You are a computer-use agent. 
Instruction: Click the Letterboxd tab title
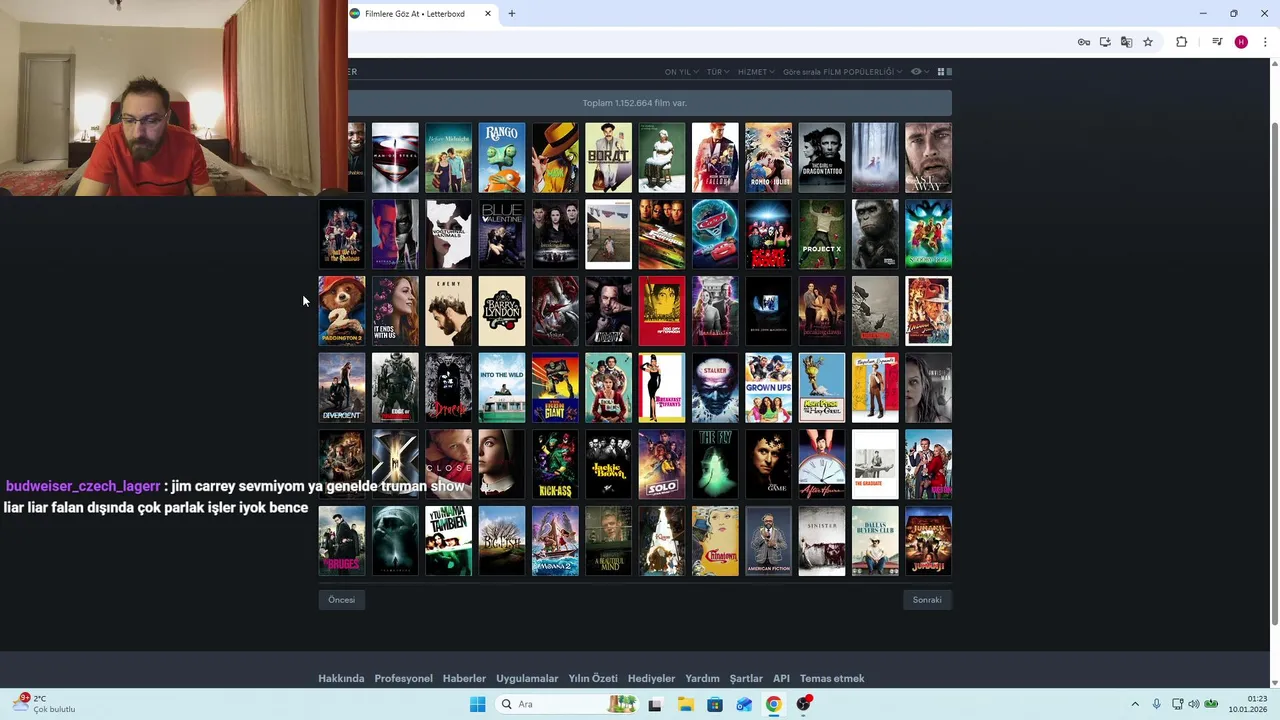(x=415, y=14)
